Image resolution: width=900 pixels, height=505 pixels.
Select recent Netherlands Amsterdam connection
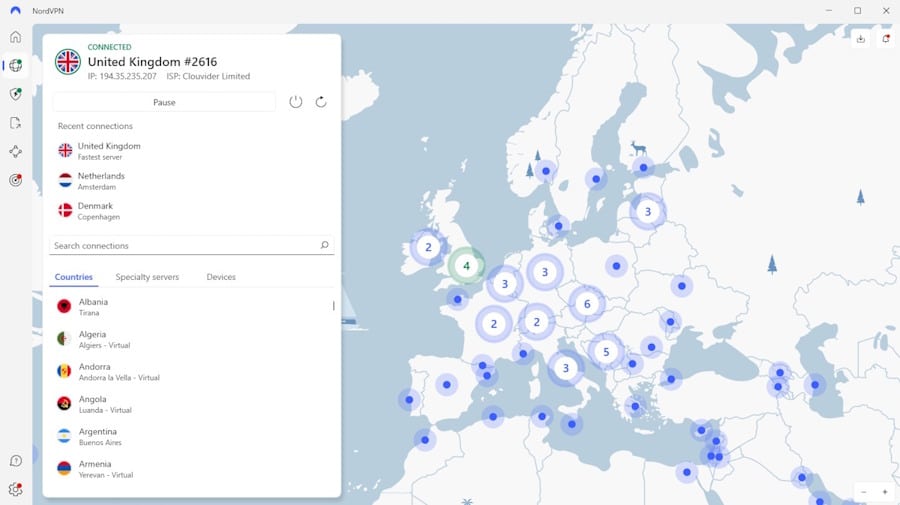pyautogui.click(x=191, y=181)
